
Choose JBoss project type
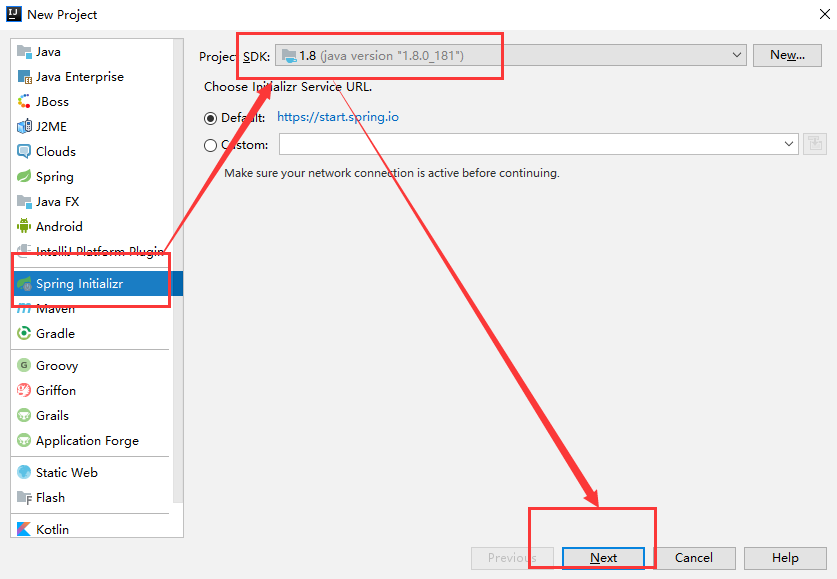[92, 101]
